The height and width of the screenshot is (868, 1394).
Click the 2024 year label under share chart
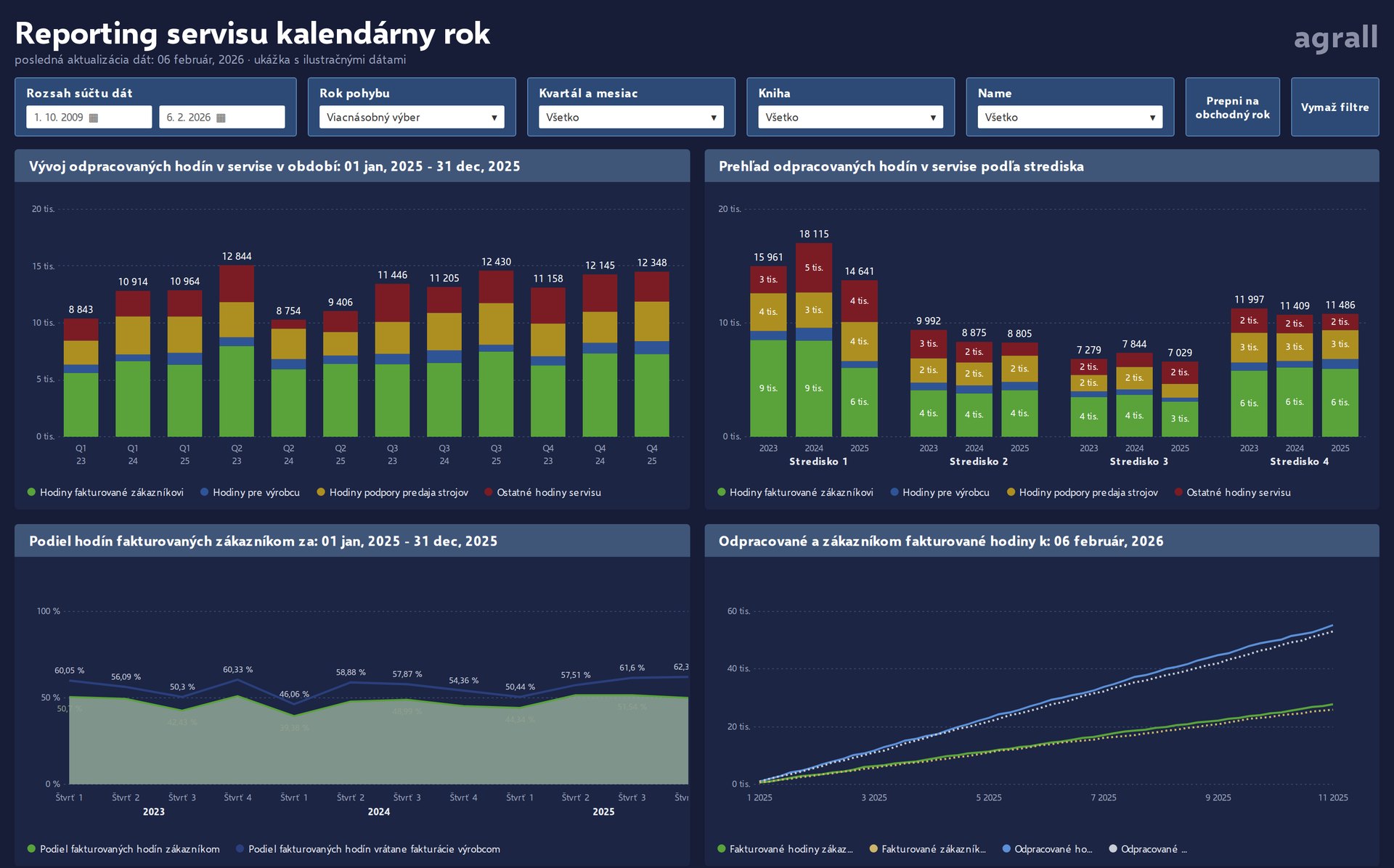378,812
